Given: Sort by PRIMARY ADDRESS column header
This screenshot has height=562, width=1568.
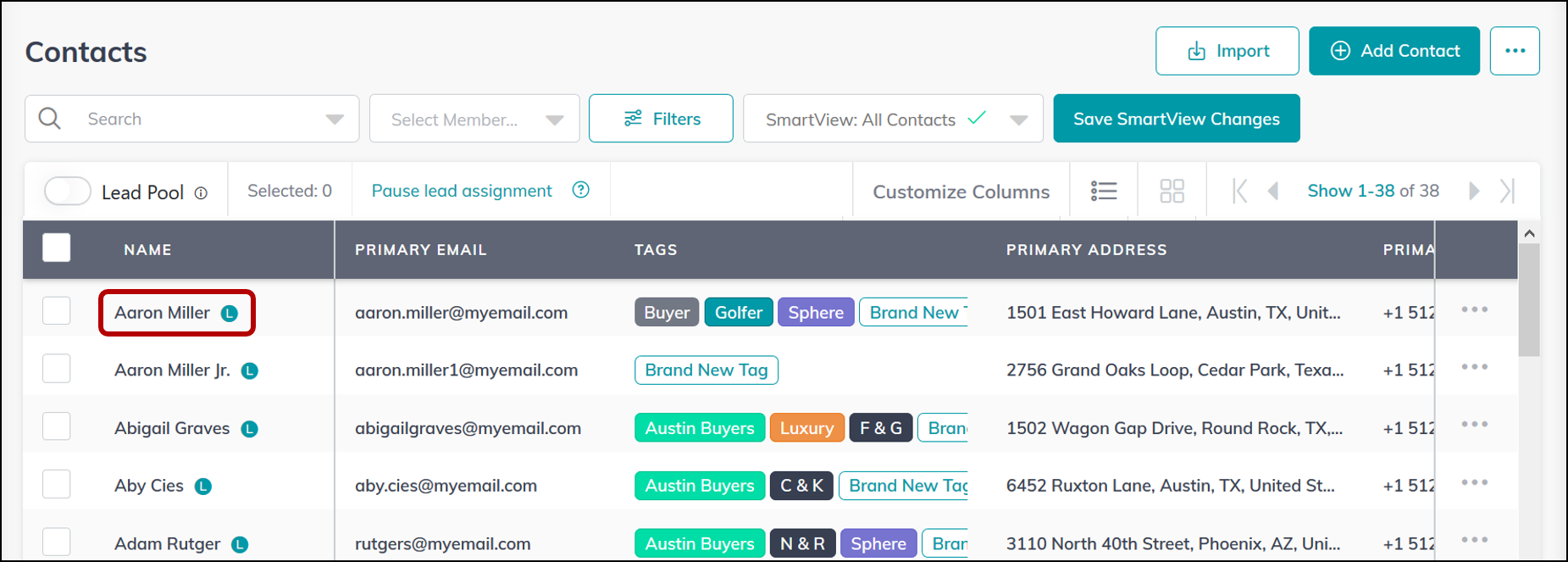Looking at the screenshot, I should click(x=1087, y=250).
